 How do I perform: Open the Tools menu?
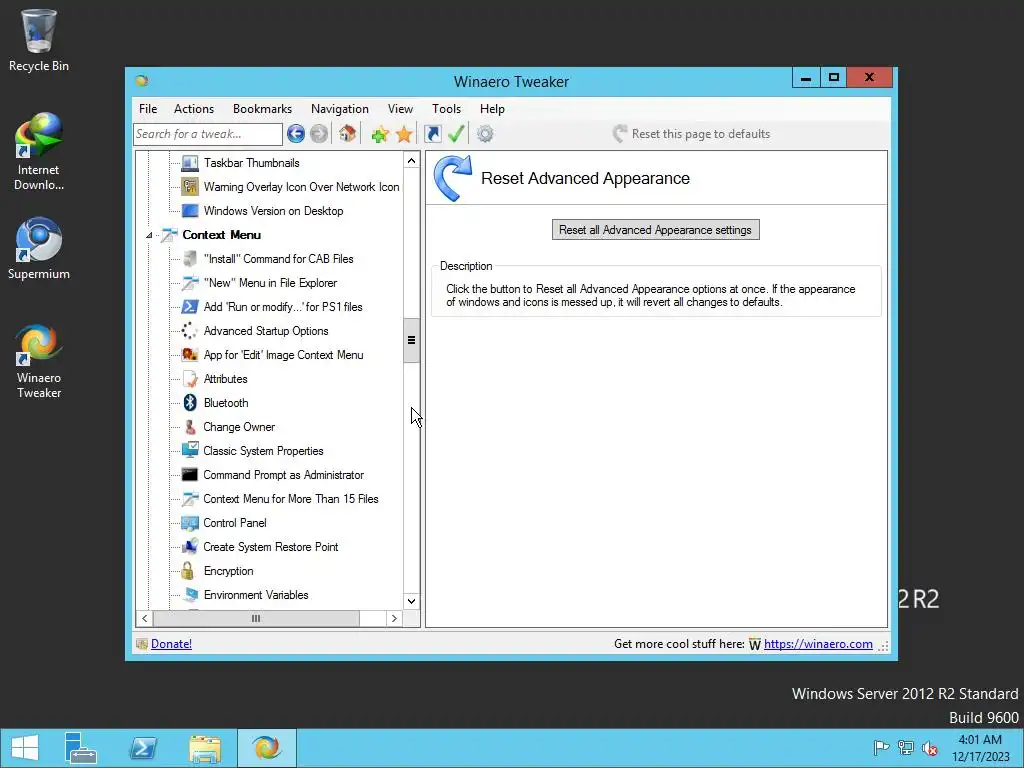click(447, 109)
